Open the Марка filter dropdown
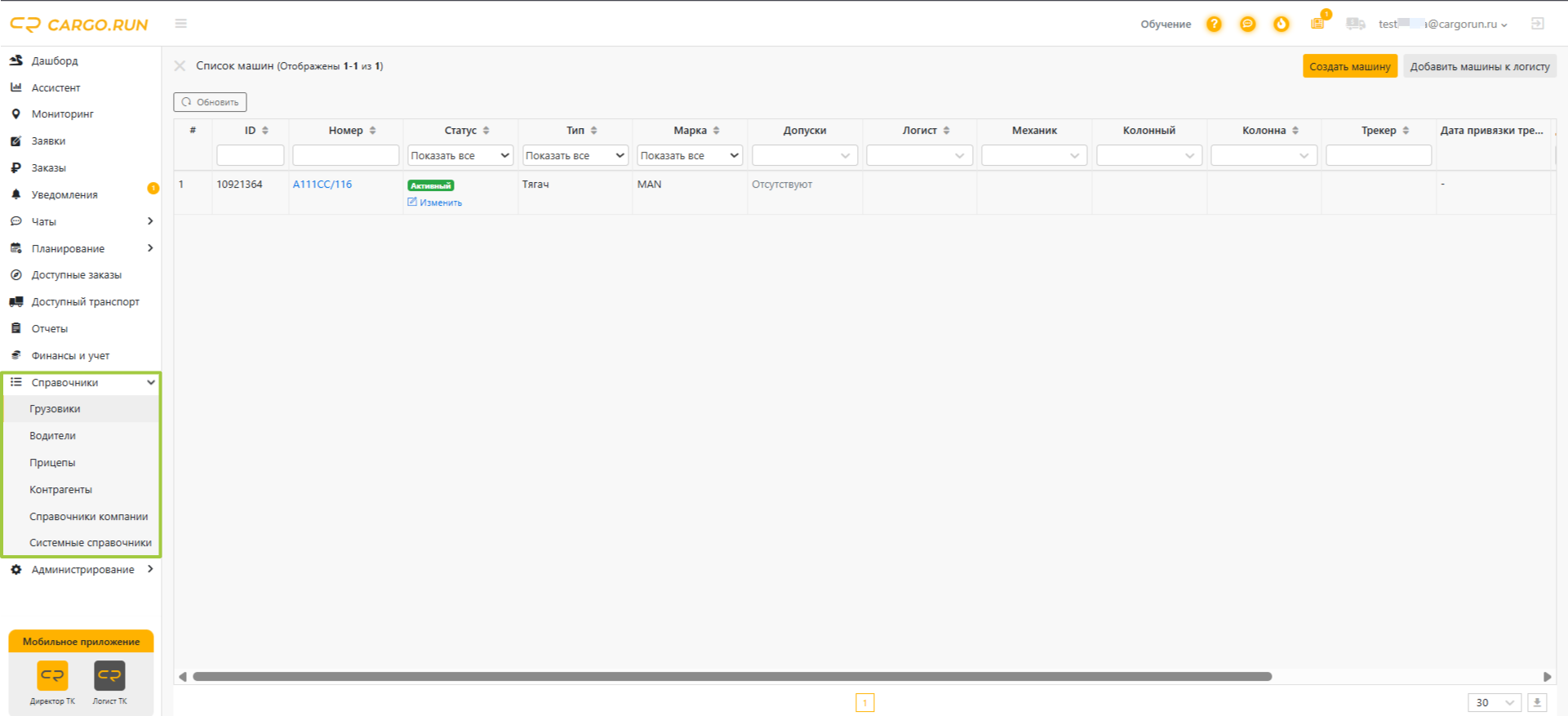This screenshot has width=1568, height=716. click(690, 155)
